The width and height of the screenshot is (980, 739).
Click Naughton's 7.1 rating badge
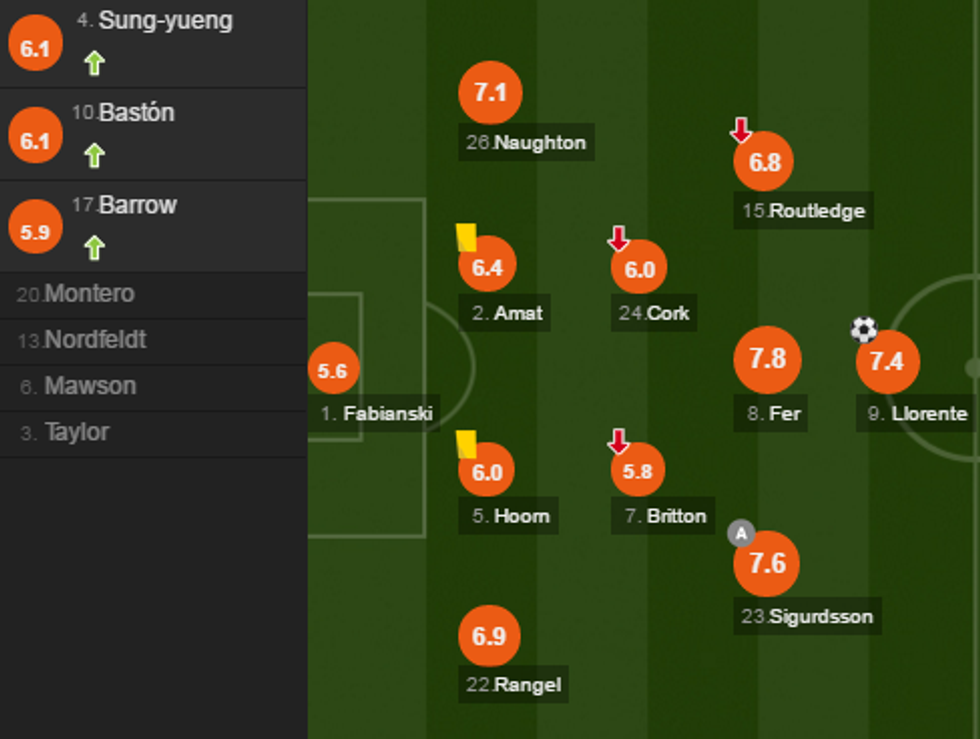490,93
